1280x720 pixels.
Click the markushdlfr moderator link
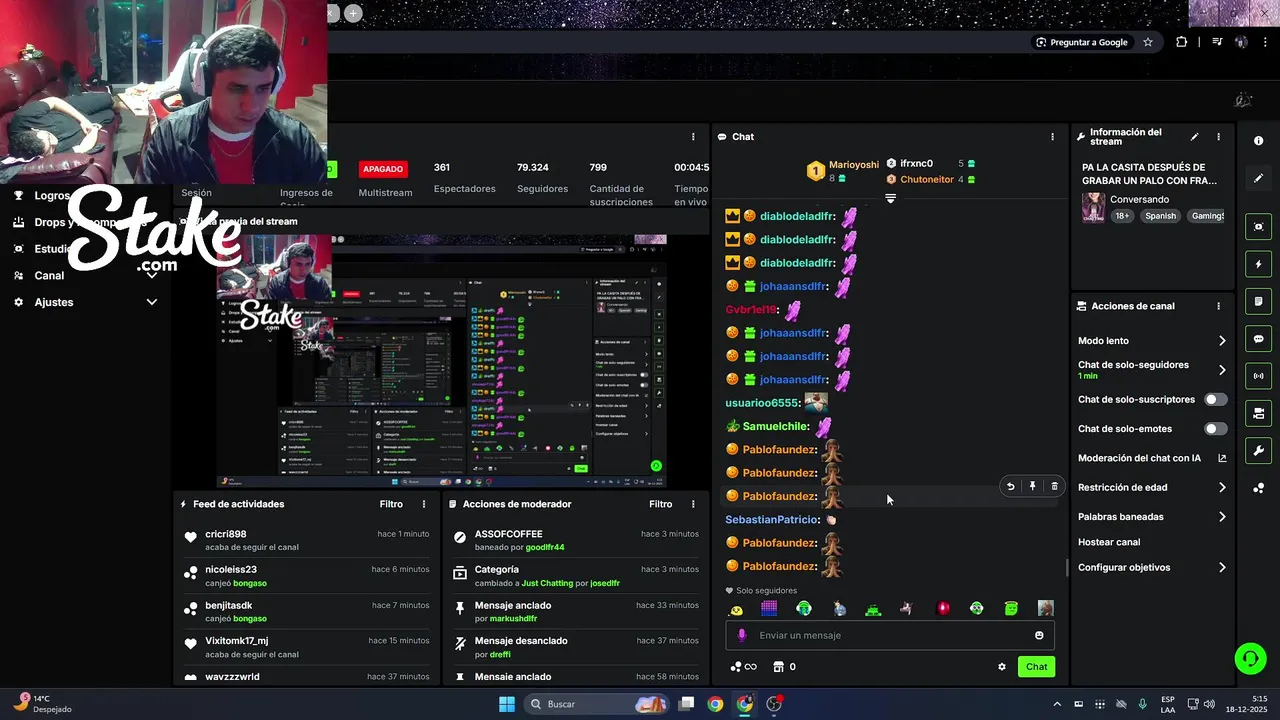click(x=513, y=619)
